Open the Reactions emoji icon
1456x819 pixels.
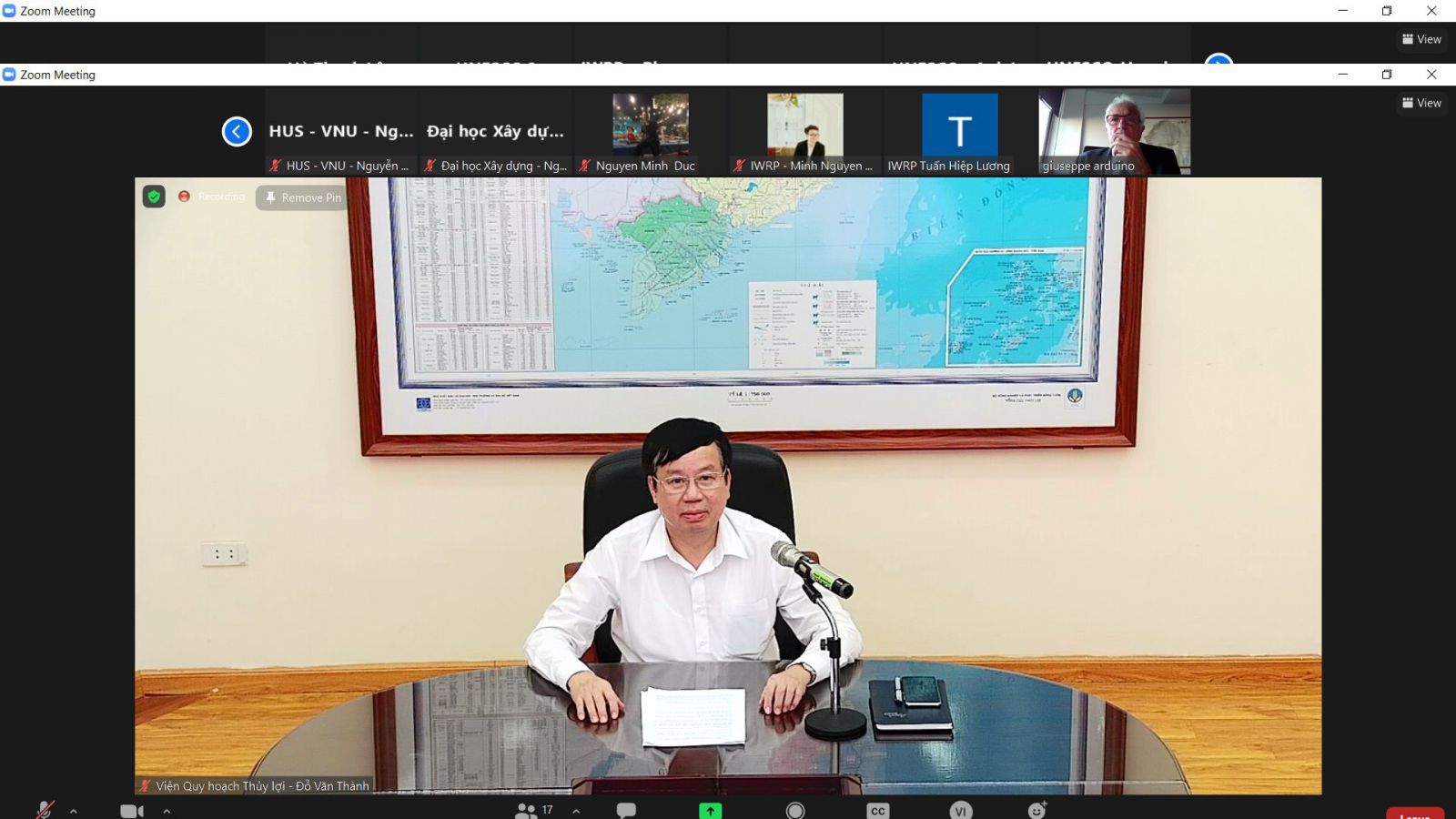(x=1037, y=810)
